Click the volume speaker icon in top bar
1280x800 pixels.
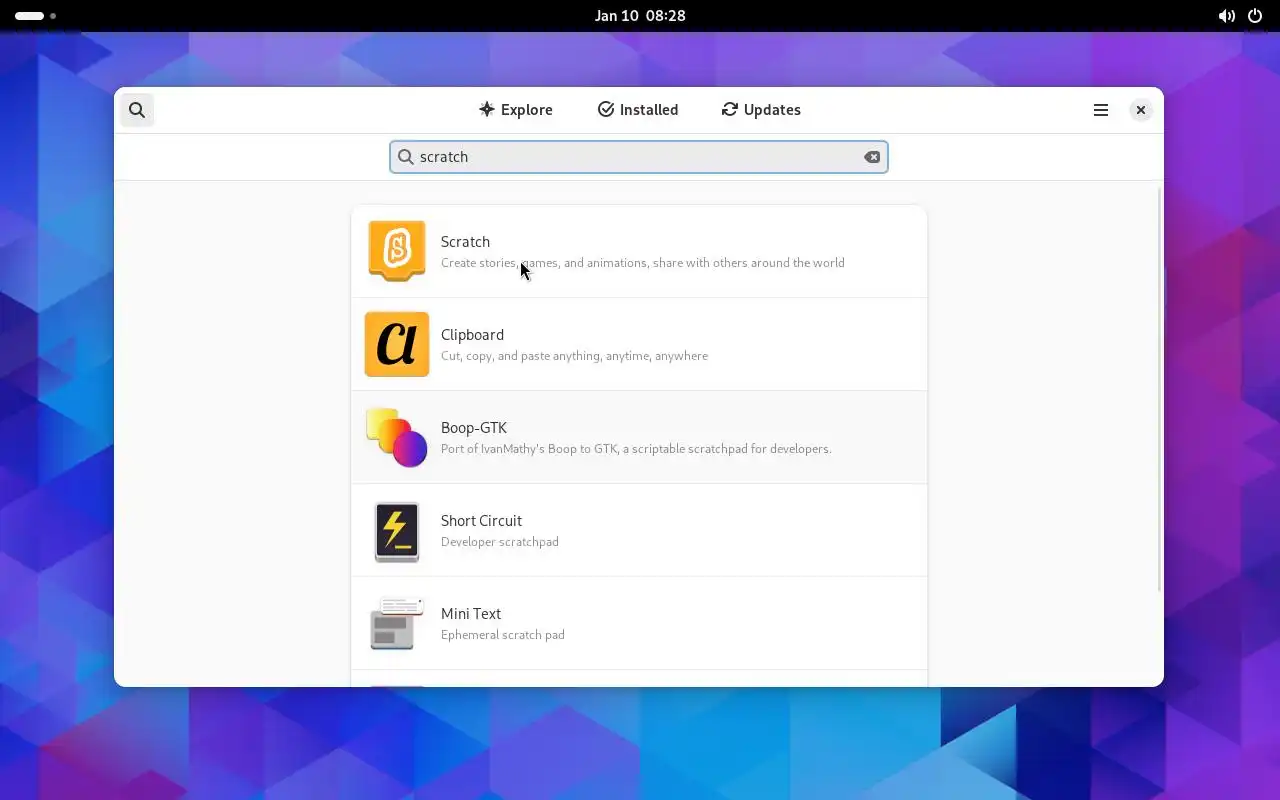pos(1226,16)
